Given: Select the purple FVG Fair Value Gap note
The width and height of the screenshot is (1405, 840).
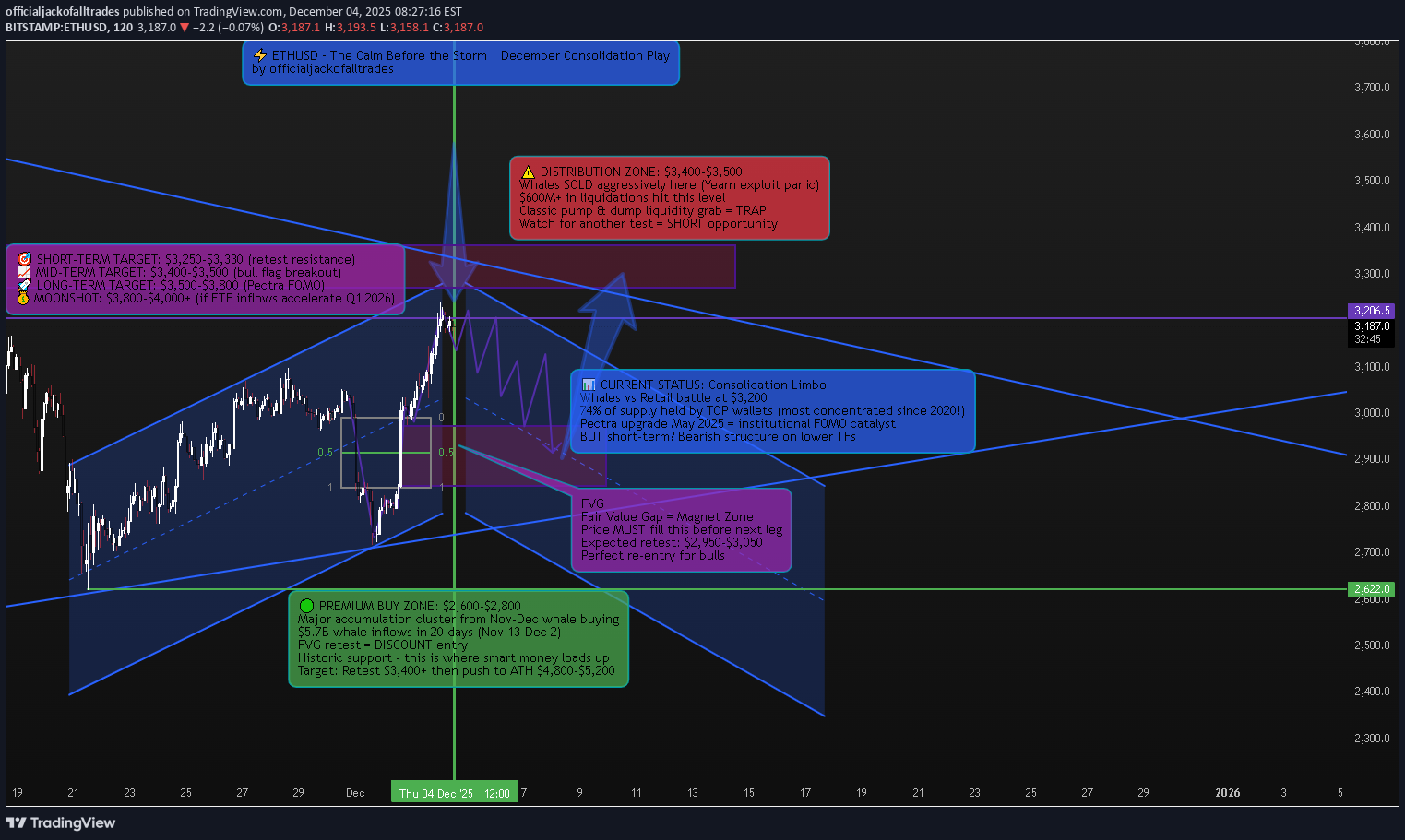Looking at the screenshot, I should (681, 530).
